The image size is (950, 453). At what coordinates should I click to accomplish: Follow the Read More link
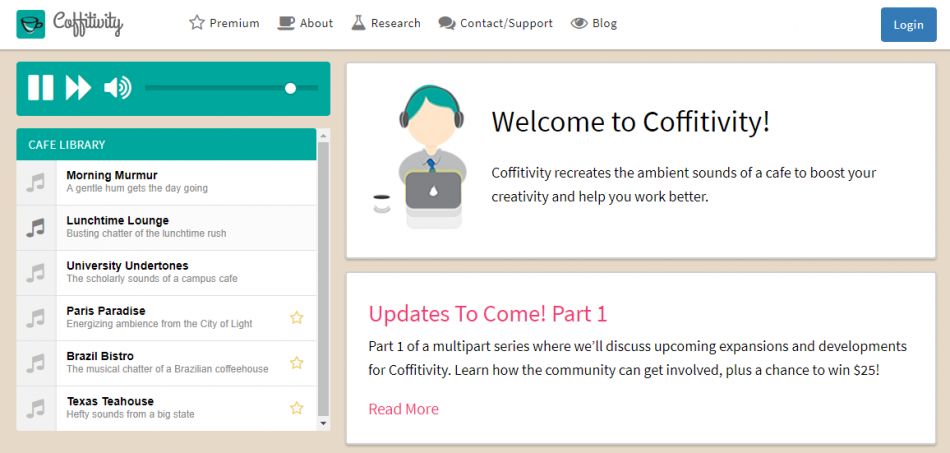403,409
